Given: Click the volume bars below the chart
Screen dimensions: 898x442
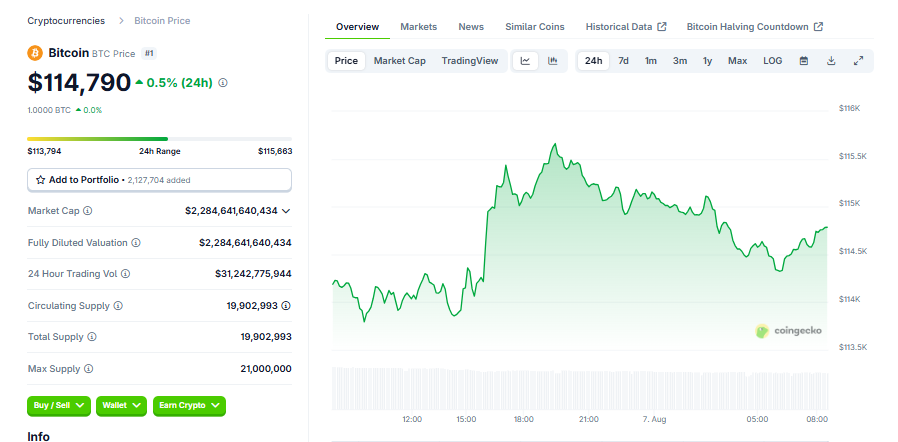Looking at the screenshot, I should click(580, 388).
